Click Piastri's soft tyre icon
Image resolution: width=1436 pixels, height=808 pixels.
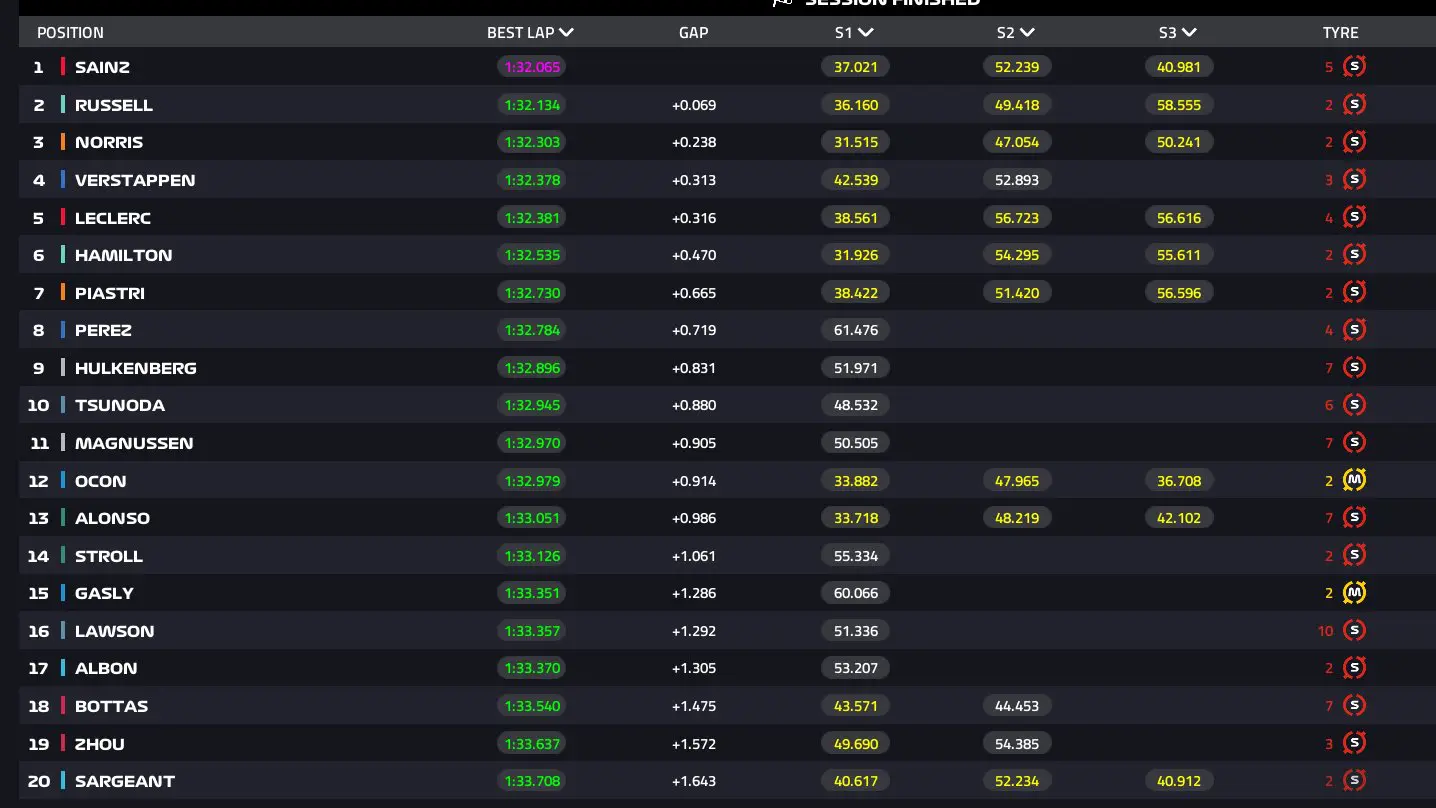(x=1354, y=292)
